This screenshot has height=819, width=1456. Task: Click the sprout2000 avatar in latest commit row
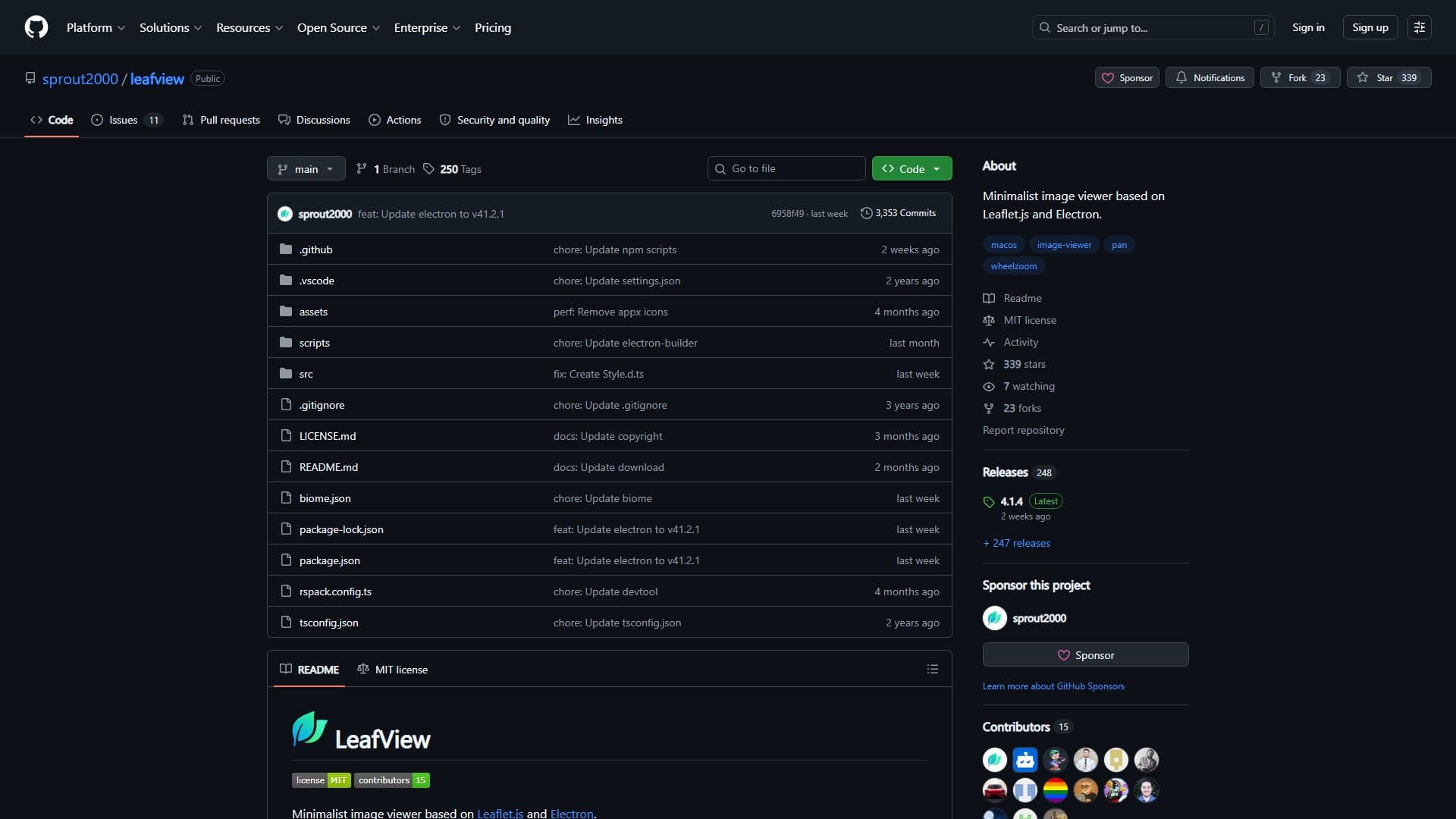click(285, 214)
